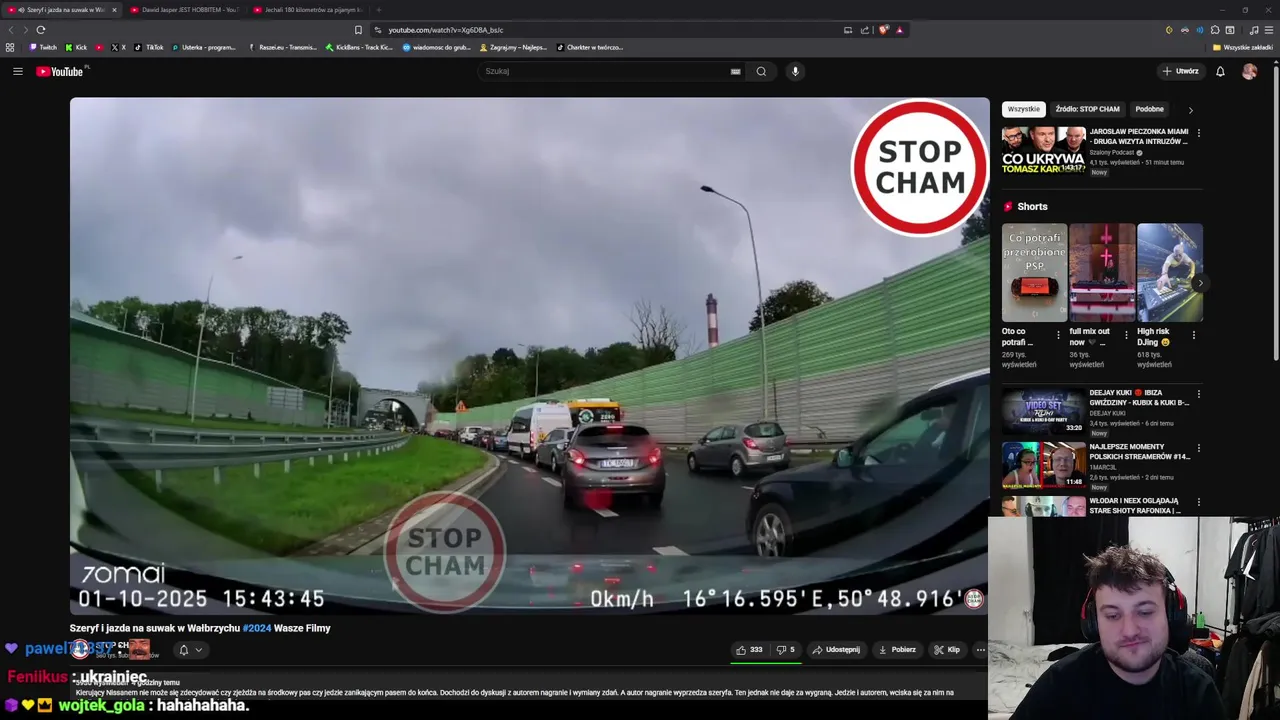
Task: Open options for Włodar i Neex video
Action: coord(1198,502)
